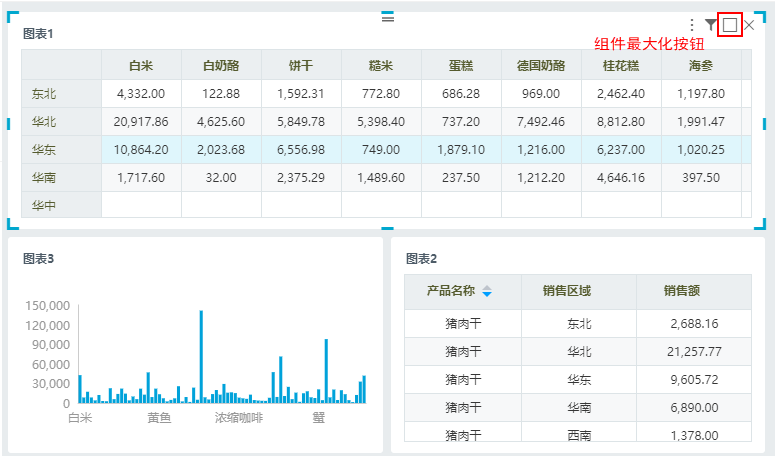Click the 黄鱼 axis label in 图表3
775x456 pixels.
tap(159, 418)
